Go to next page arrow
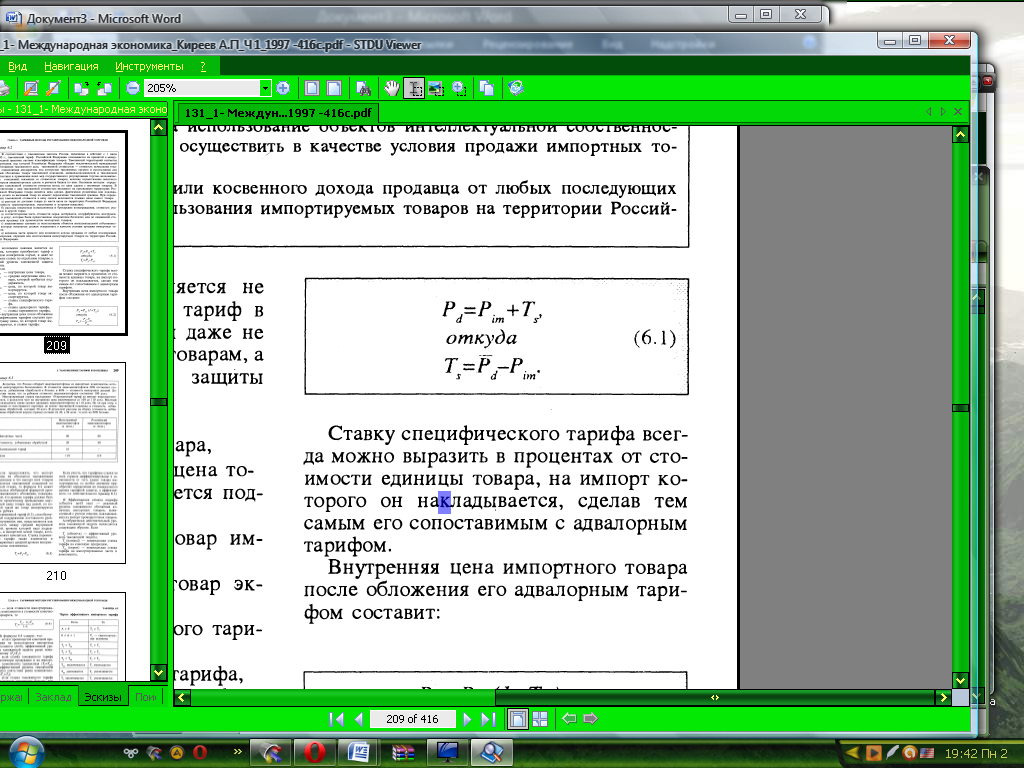The image size is (1024, 768). [467, 719]
